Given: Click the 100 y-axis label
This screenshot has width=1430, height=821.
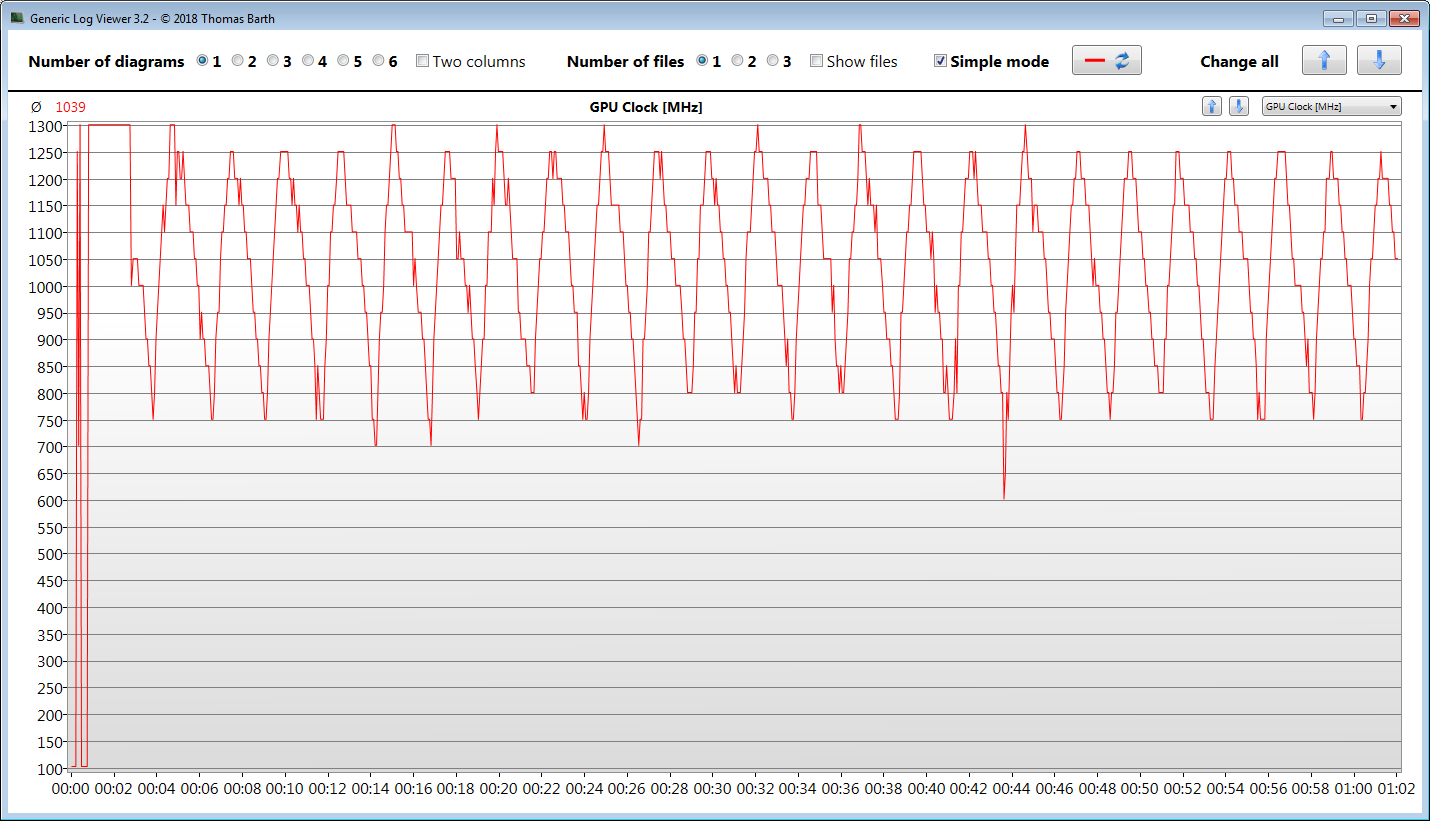Looking at the screenshot, I should coord(51,769).
